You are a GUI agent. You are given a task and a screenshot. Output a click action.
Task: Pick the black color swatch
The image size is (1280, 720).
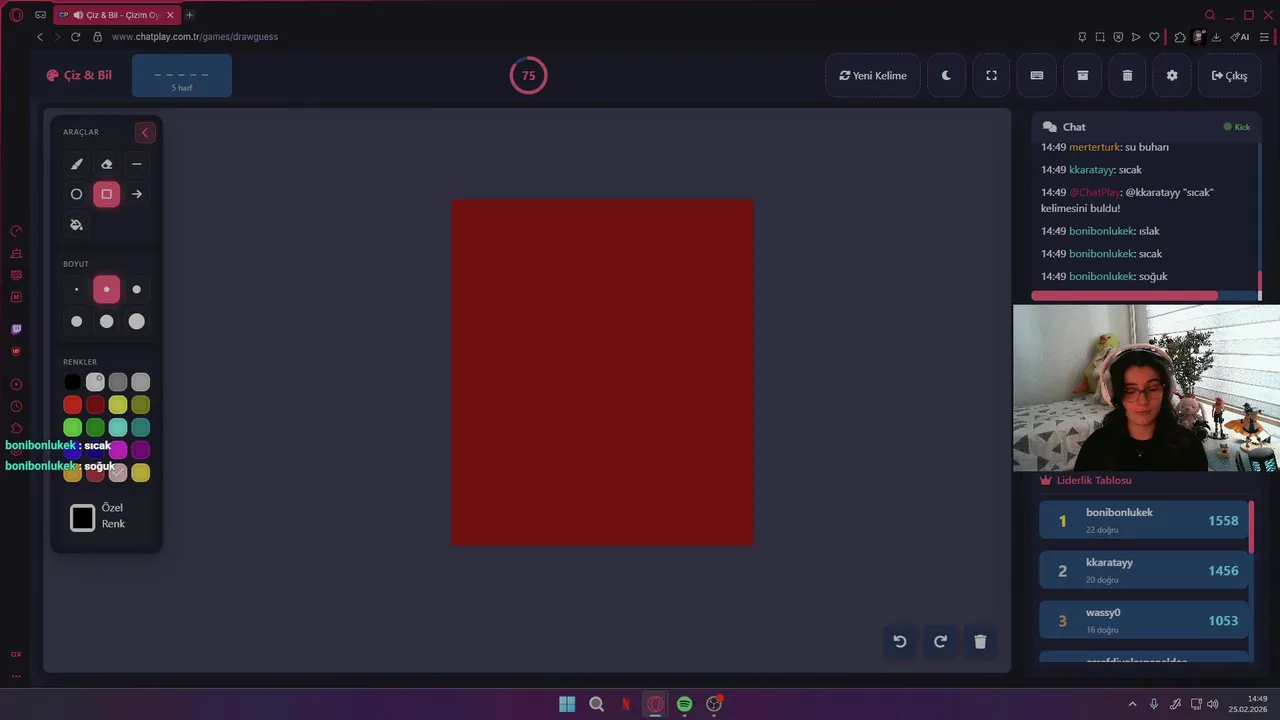pos(72,382)
